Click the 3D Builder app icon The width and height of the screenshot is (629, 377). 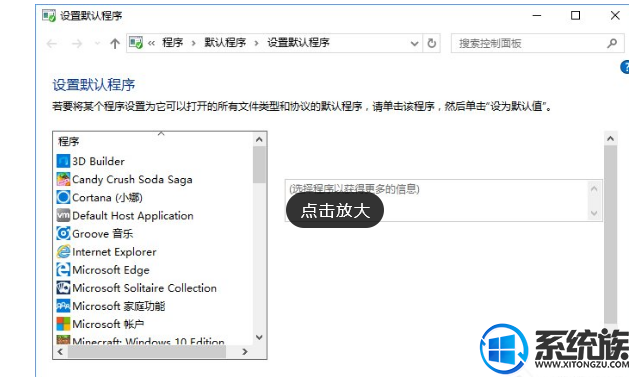(63, 161)
